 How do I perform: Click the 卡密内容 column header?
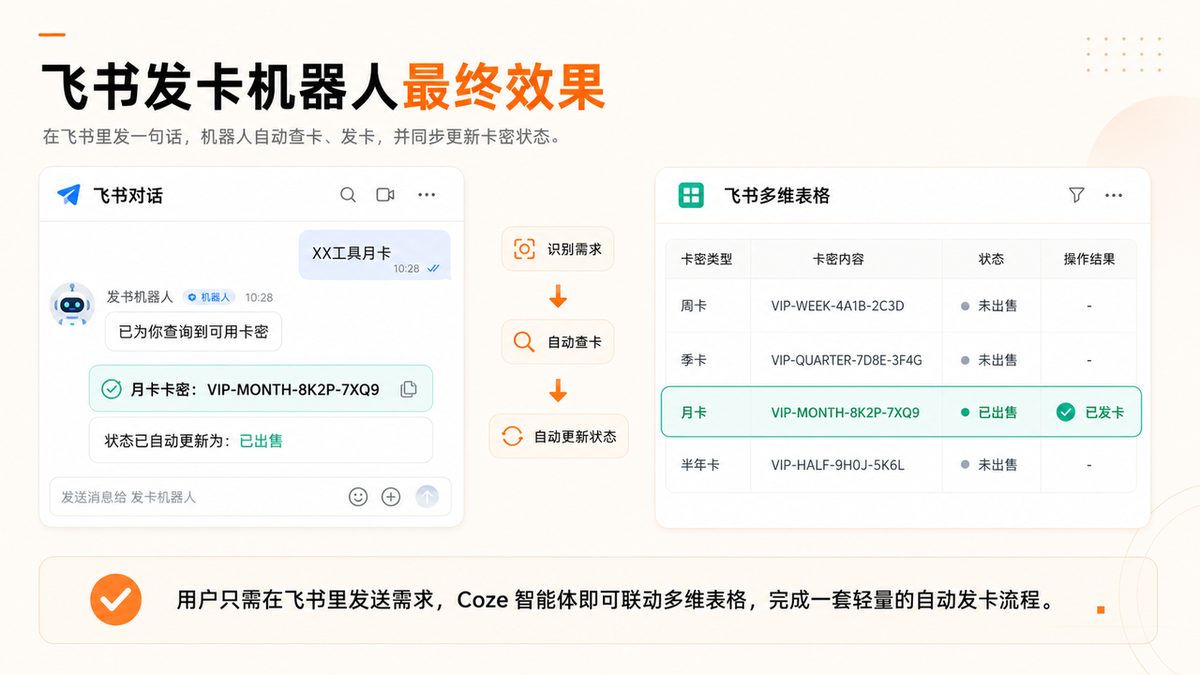point(838,259)
